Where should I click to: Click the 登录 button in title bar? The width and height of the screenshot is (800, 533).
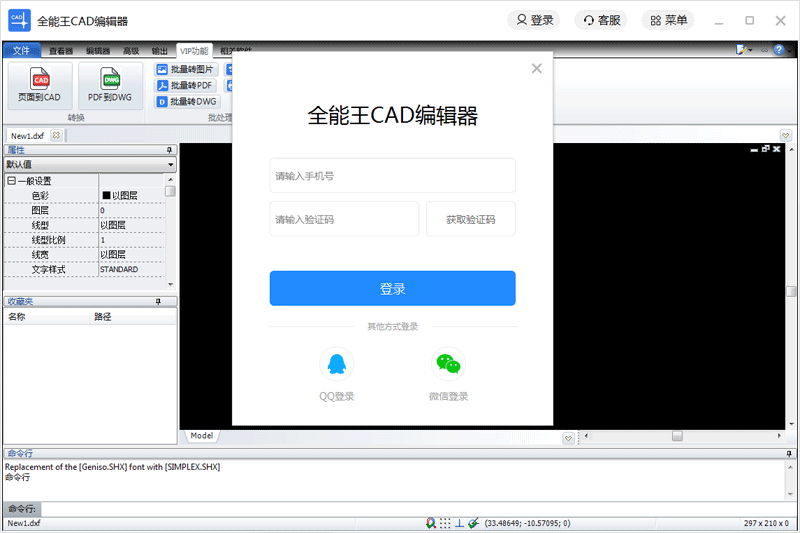click(x=534, y=20)
